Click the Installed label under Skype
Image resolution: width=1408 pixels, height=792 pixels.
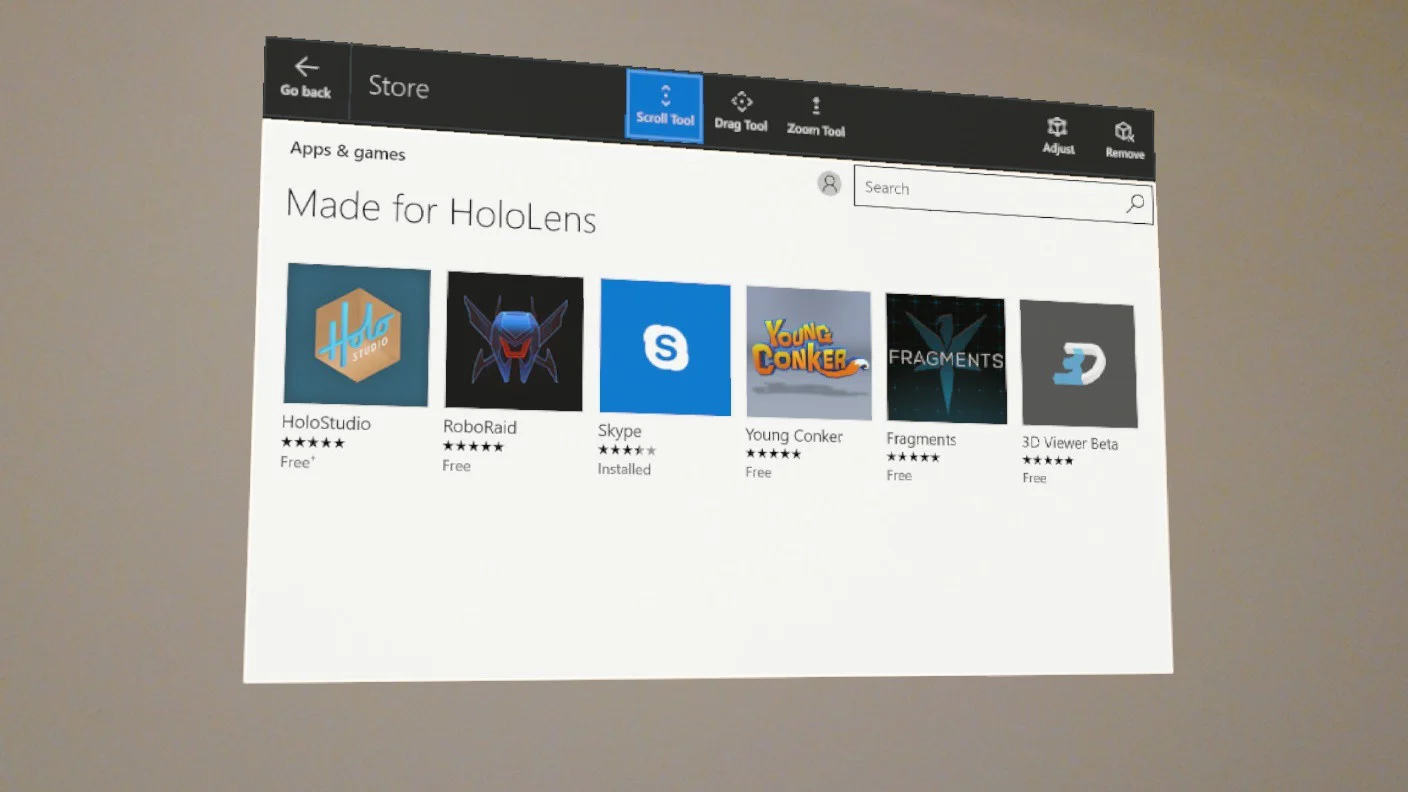[624, 469]
